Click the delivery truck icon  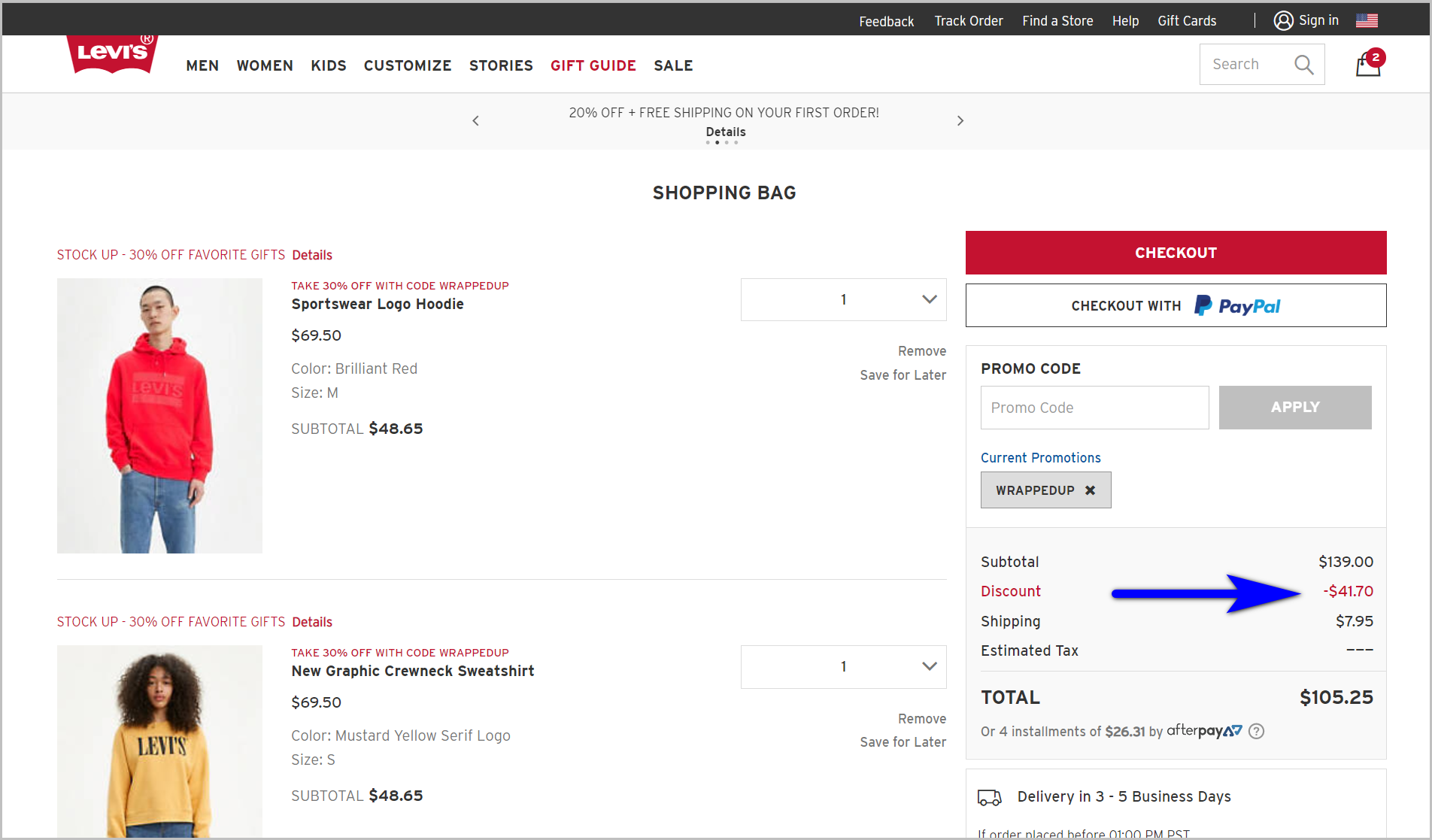click(989, 796)
